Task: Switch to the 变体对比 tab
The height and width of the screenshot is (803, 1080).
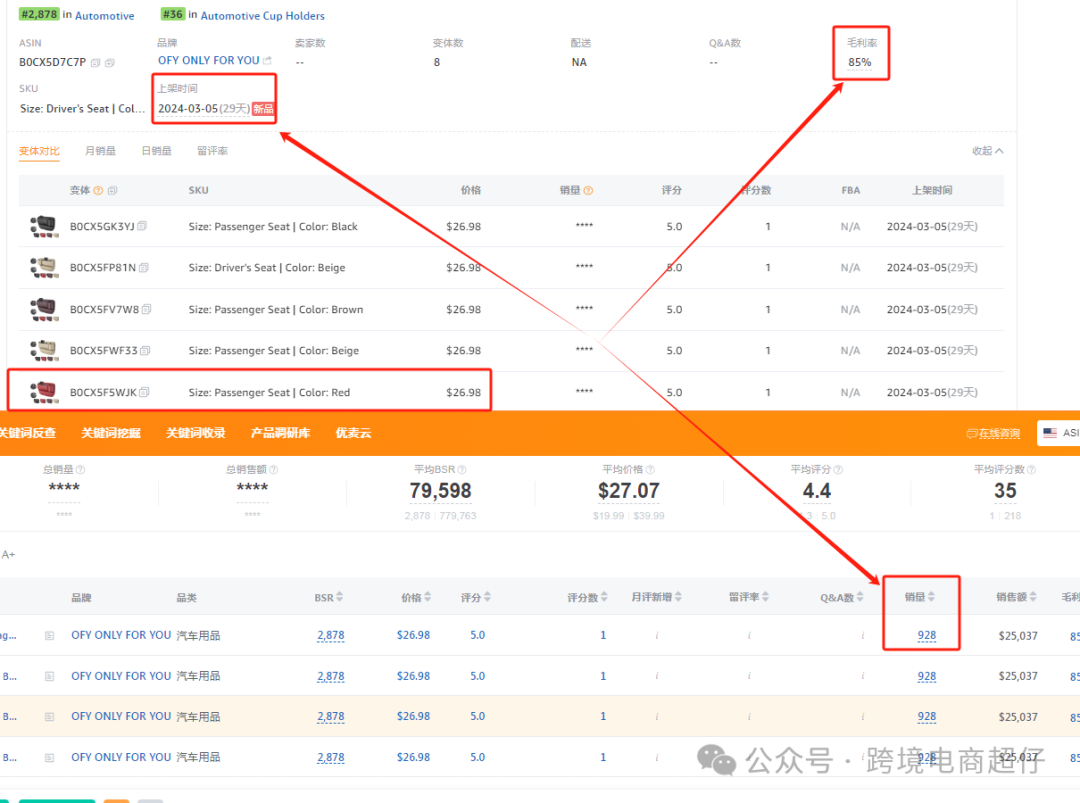Action: click(39, 151)
